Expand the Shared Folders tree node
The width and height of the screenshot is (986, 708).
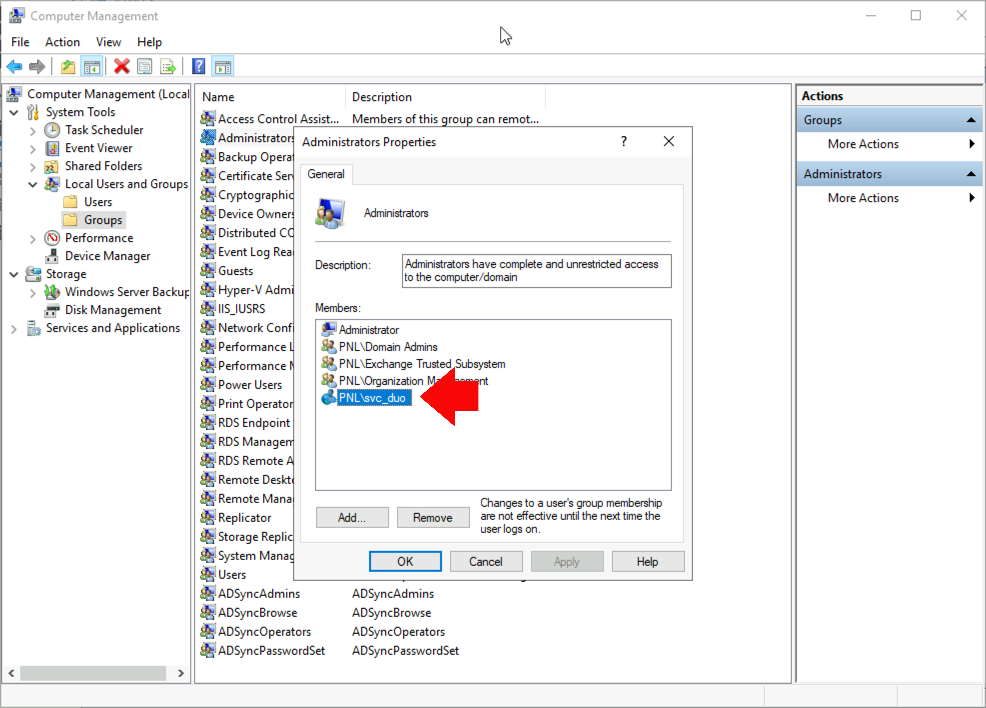point(33,167)
